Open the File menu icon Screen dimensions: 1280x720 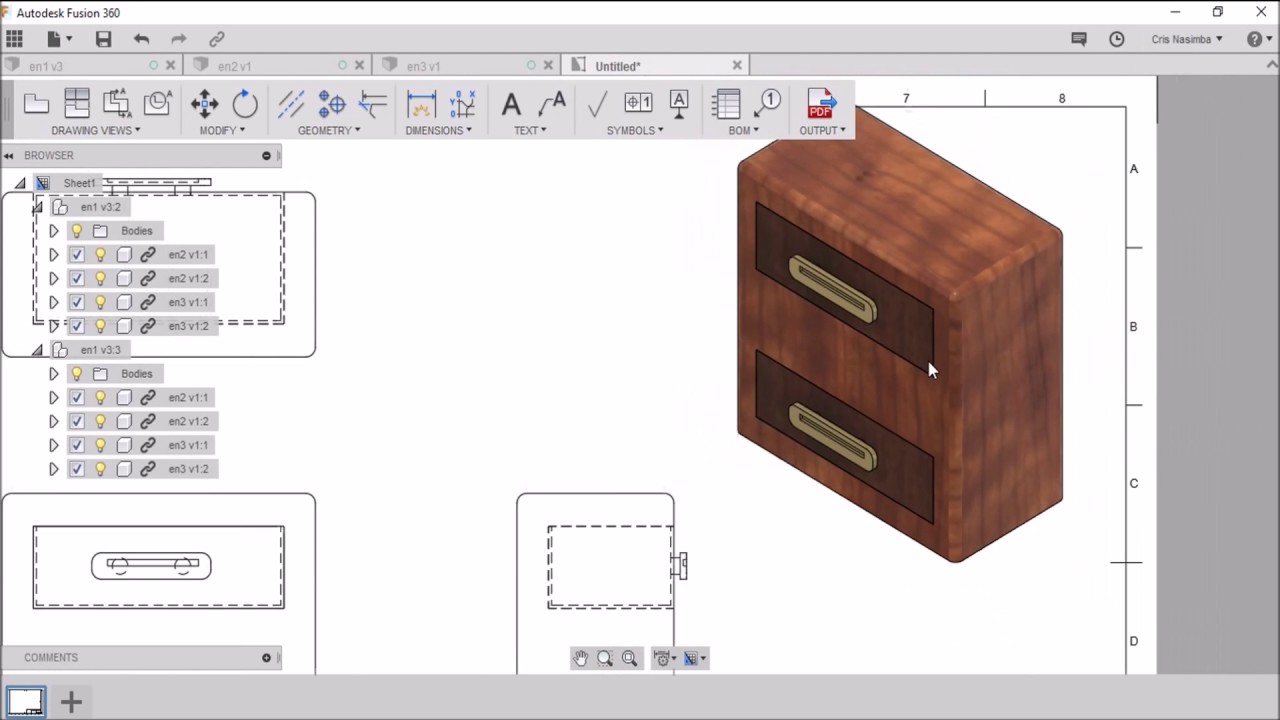coord(59,39)
